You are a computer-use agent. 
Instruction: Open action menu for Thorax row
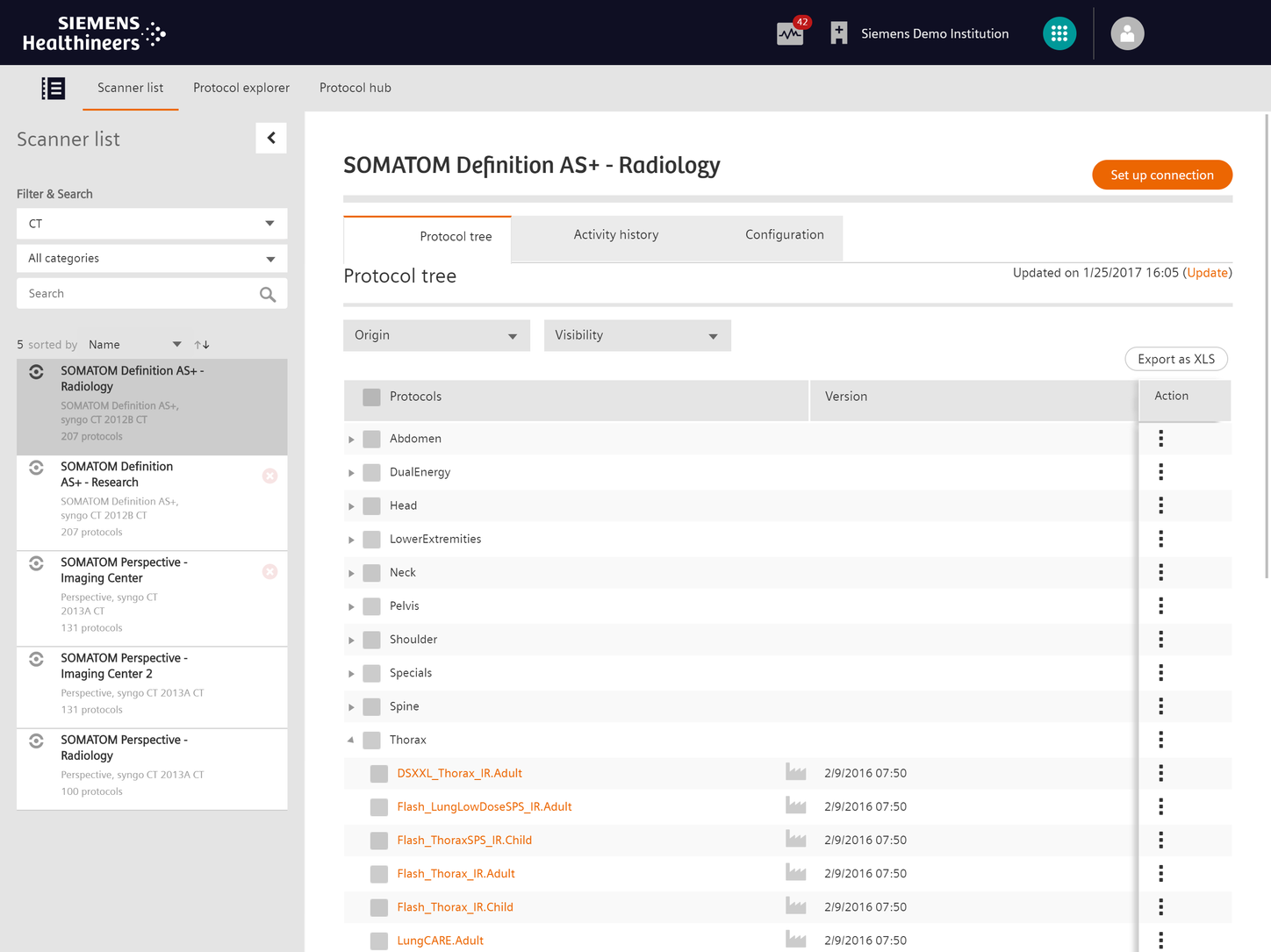1160,740
